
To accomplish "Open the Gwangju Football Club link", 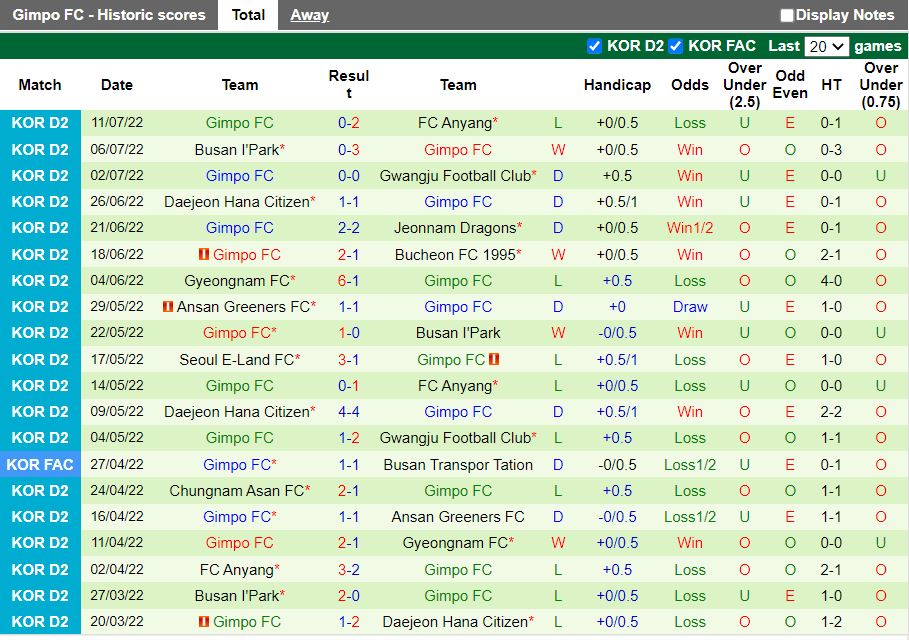I will [x=458, y=175].
